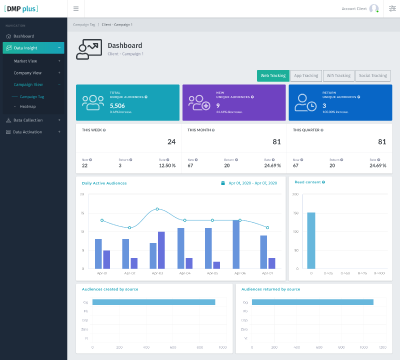The width and height of the screenshot is (400, 360).
Task: Open the hamburger menu icon
Action: click(76, 9)
